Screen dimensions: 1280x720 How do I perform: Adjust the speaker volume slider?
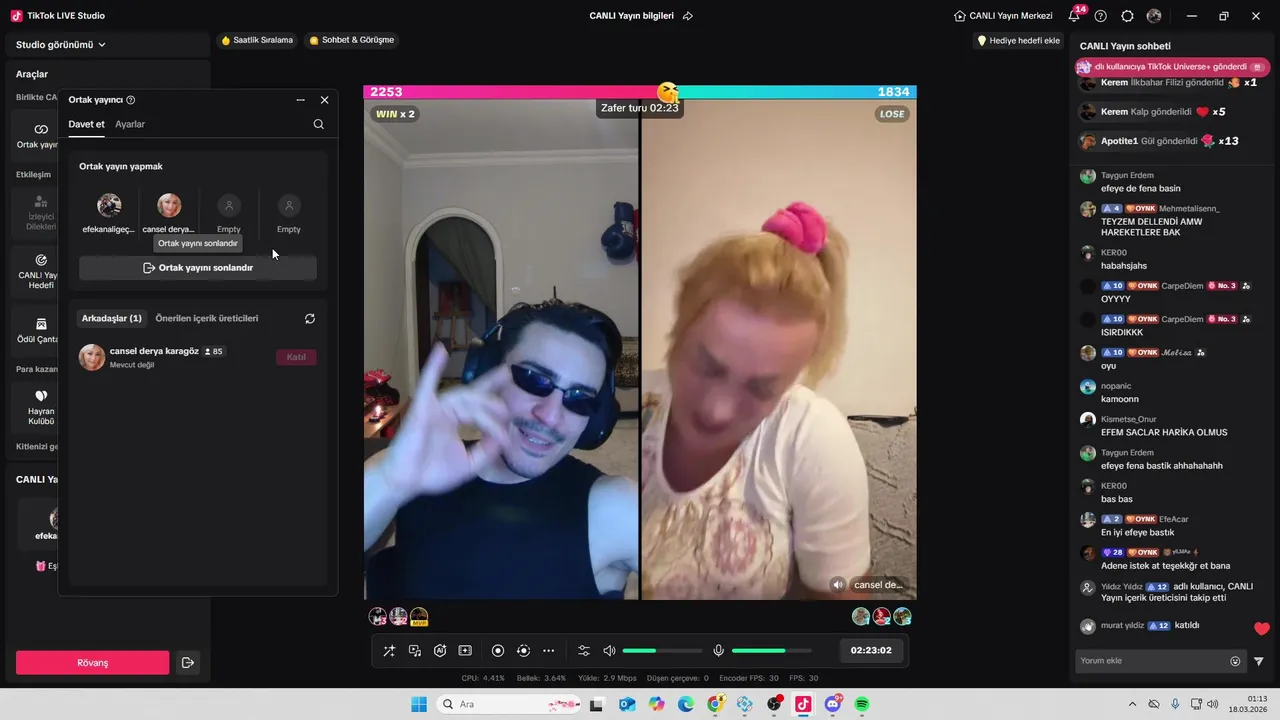point(662,651)
